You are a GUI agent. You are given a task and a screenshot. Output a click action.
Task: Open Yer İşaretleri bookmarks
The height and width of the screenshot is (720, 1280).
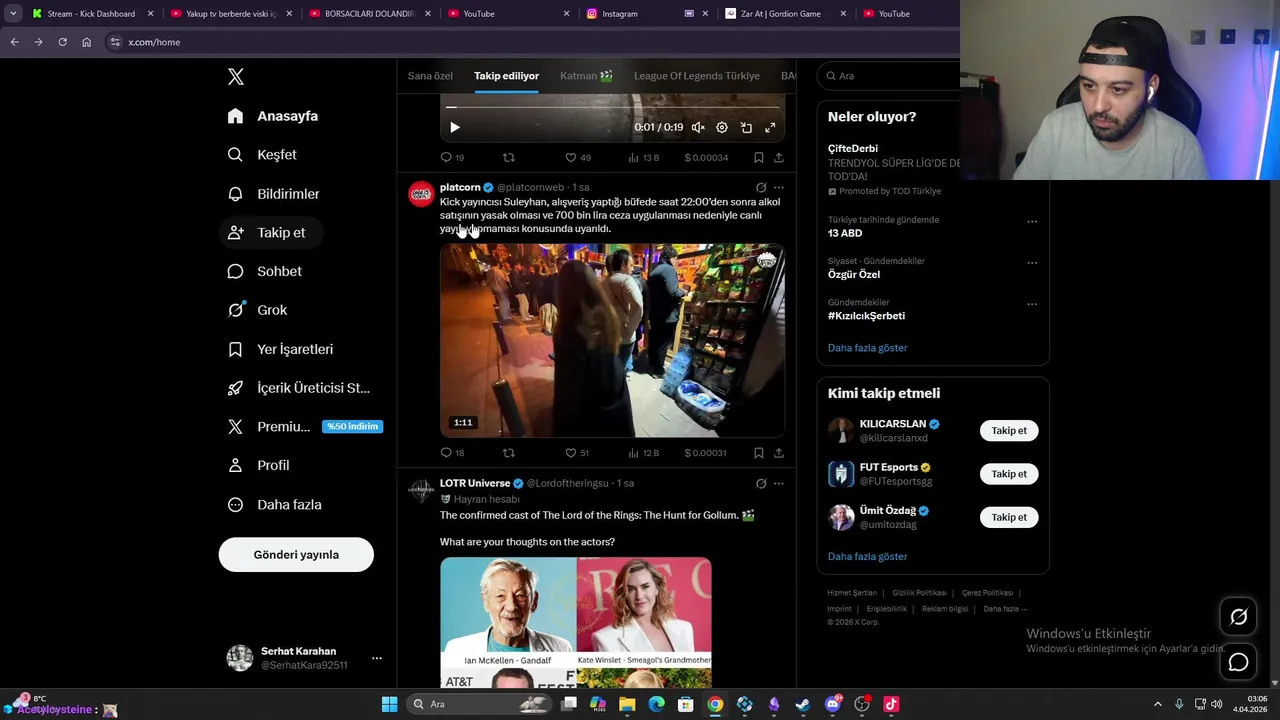click(x=280, y=349)
